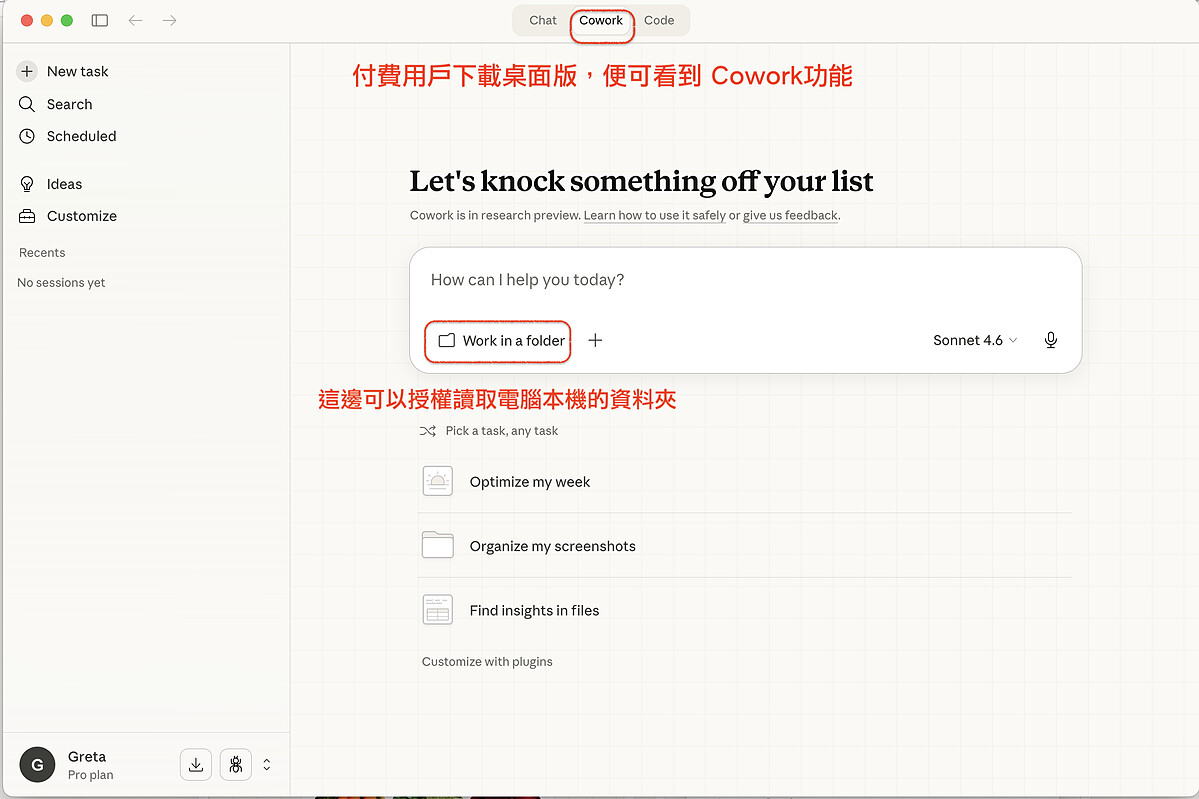Switch to the Code tab
The width and height of the screenshot is (1199, 799).
click(x=659, y=20)
